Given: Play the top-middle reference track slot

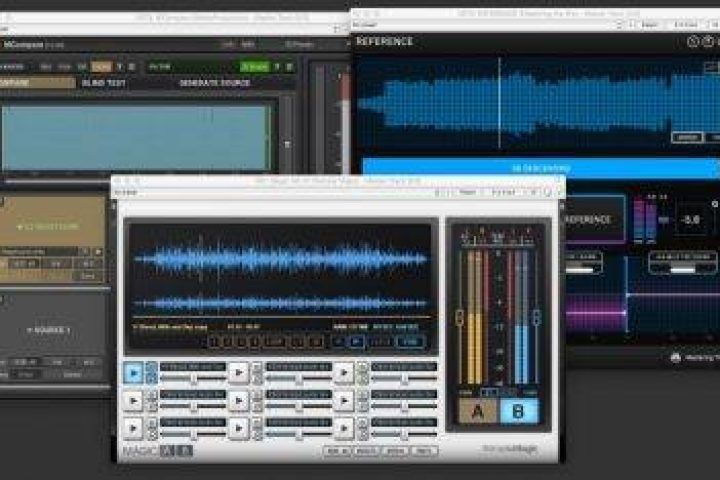Looking at the screenshot, I should (238, 373).
